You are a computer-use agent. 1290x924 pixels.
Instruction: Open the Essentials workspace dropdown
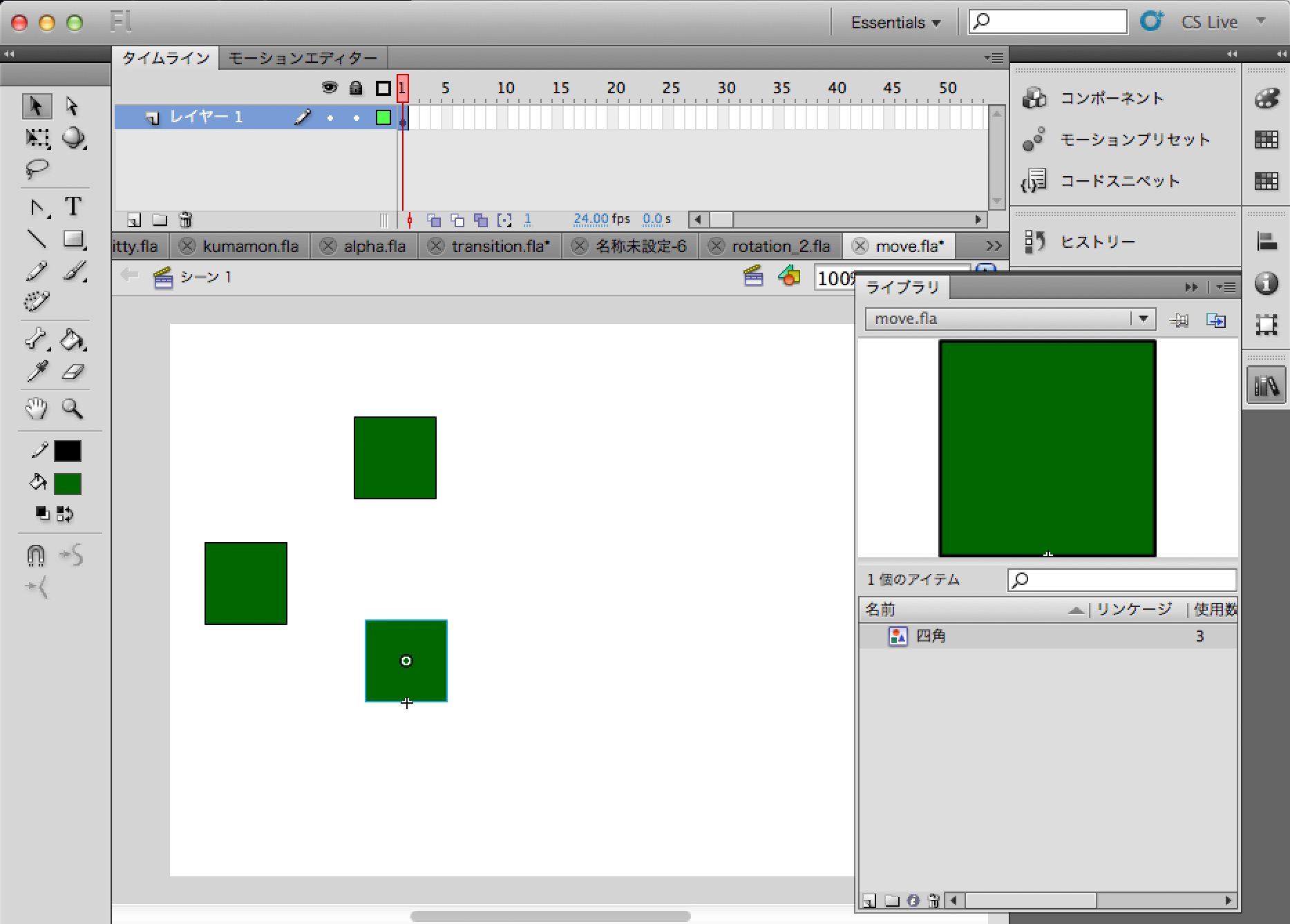(895, 23)
